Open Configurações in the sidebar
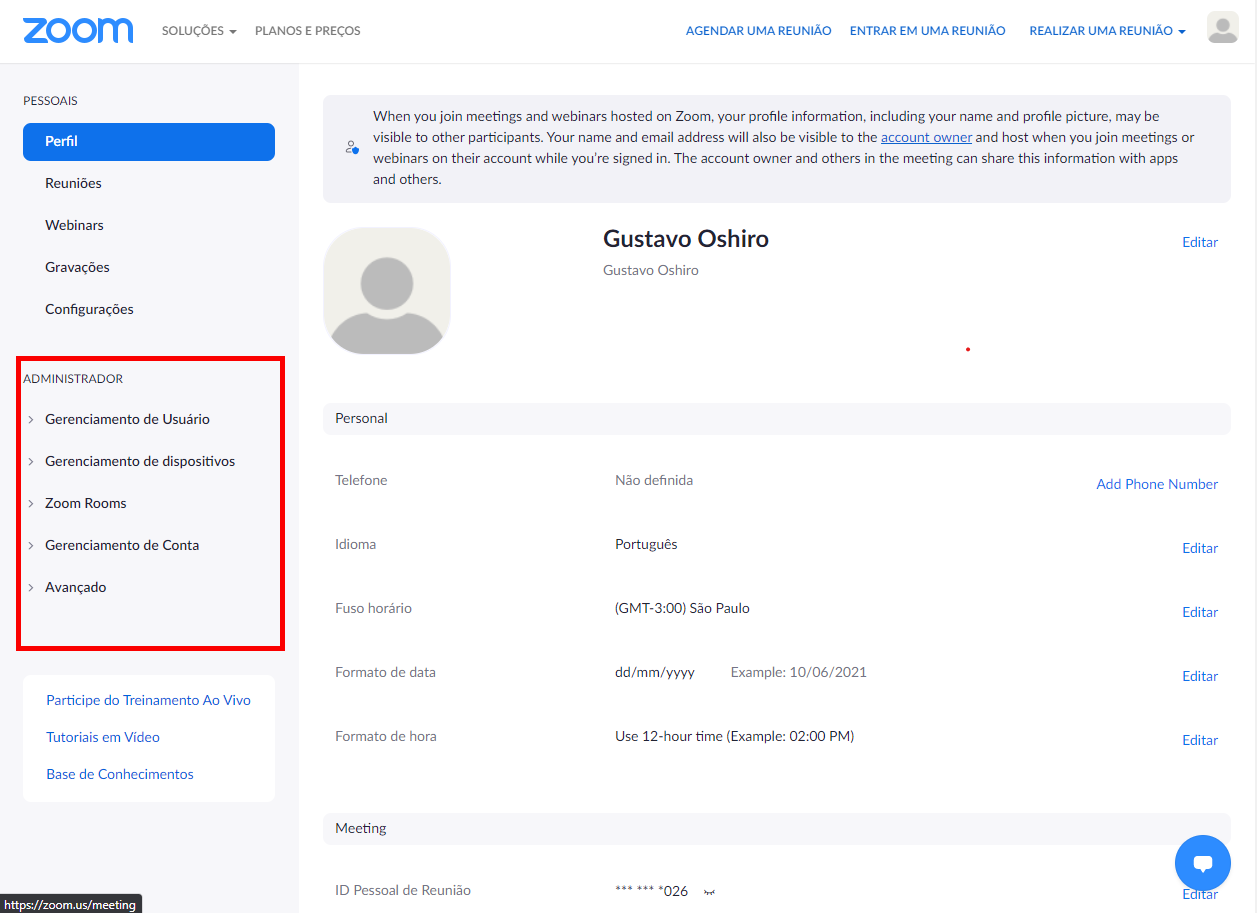This screenshot has height=913, width=1257. [x=89, y=309]
